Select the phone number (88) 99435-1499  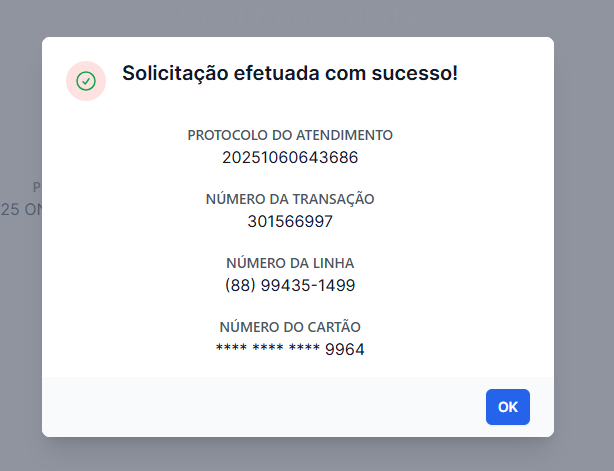[x=290, y=285]
